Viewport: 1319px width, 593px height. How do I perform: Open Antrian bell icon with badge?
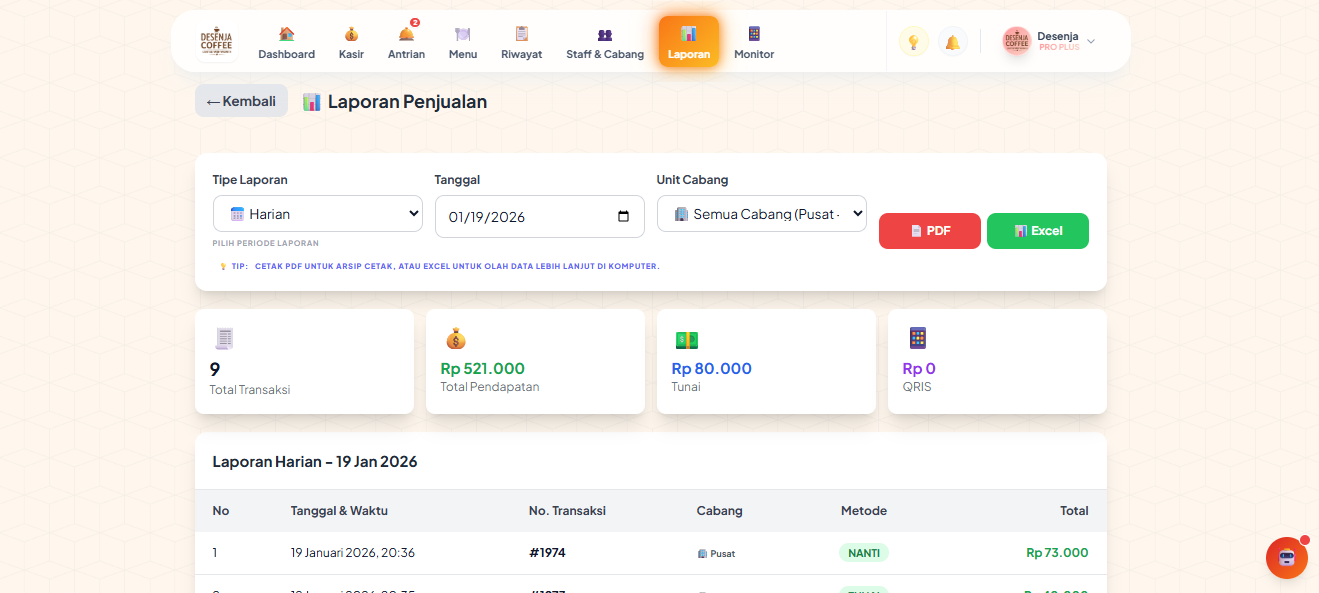(x=407, y=33)
